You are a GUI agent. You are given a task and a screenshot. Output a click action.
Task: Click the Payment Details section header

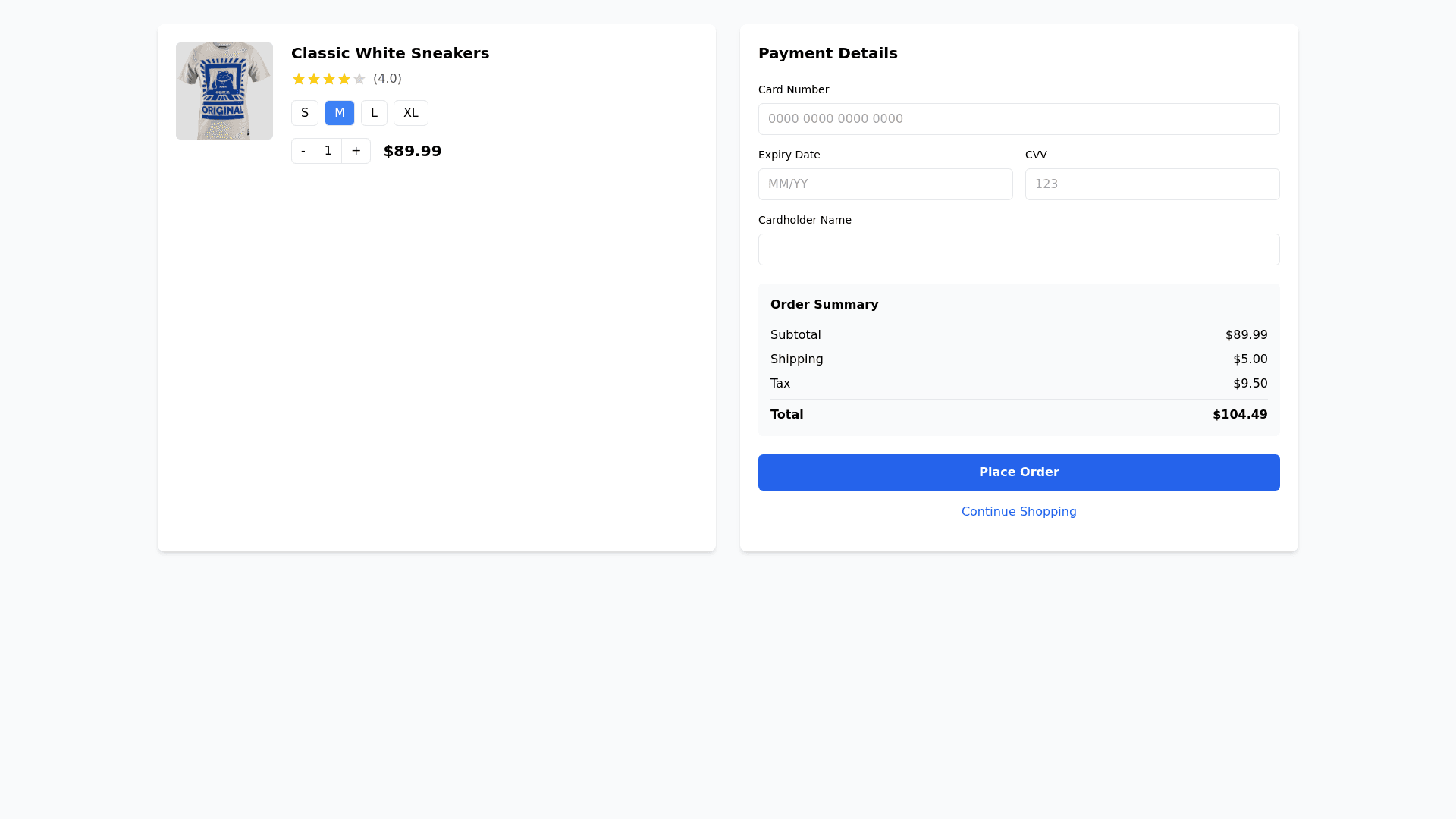(x=828, y=53)
